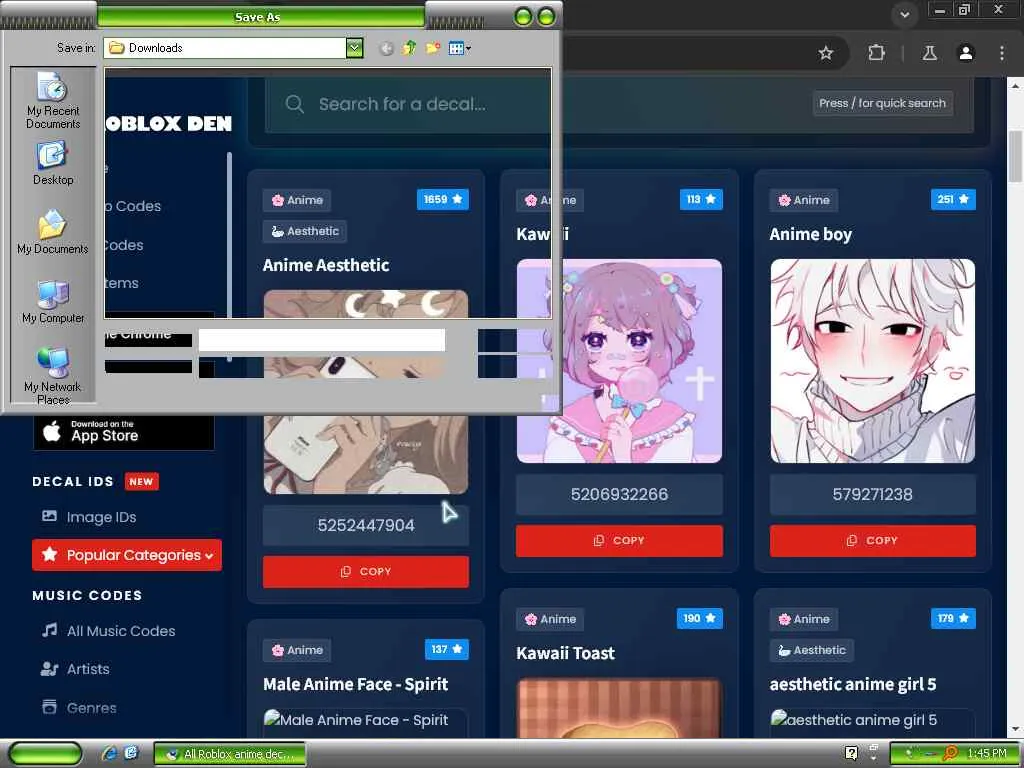1024x768 pixels.
Task: Bookmark this page with star icon
Action: pyautogui.click(x=826, y=53)
